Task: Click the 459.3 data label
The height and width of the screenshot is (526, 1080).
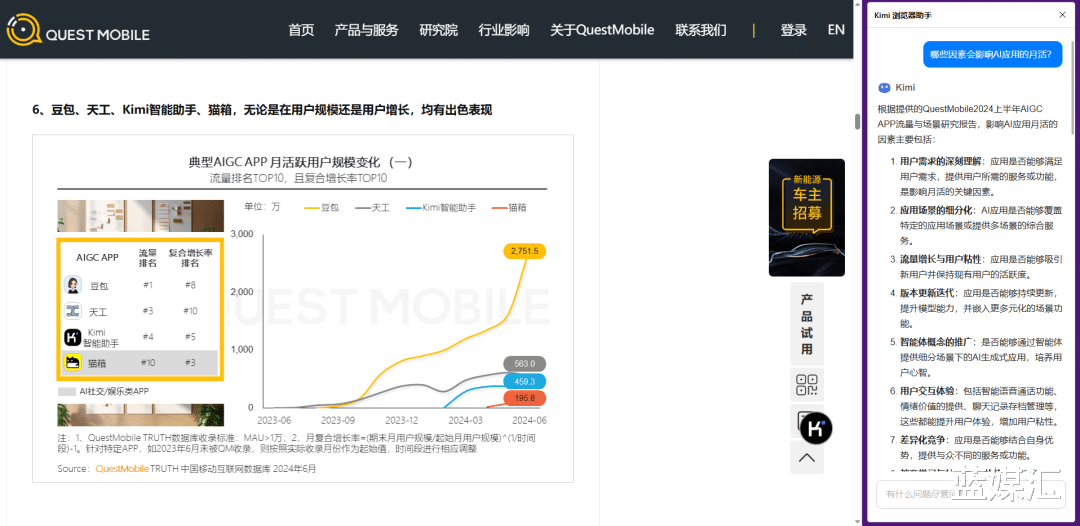Action: (x=525, y=381)
